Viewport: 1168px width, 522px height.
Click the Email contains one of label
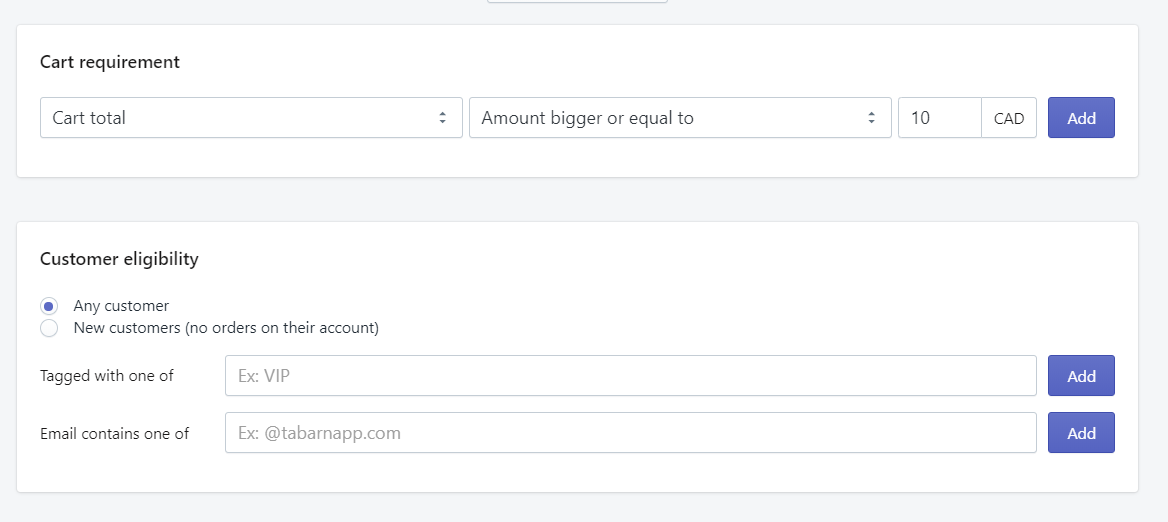pos(115,434)
